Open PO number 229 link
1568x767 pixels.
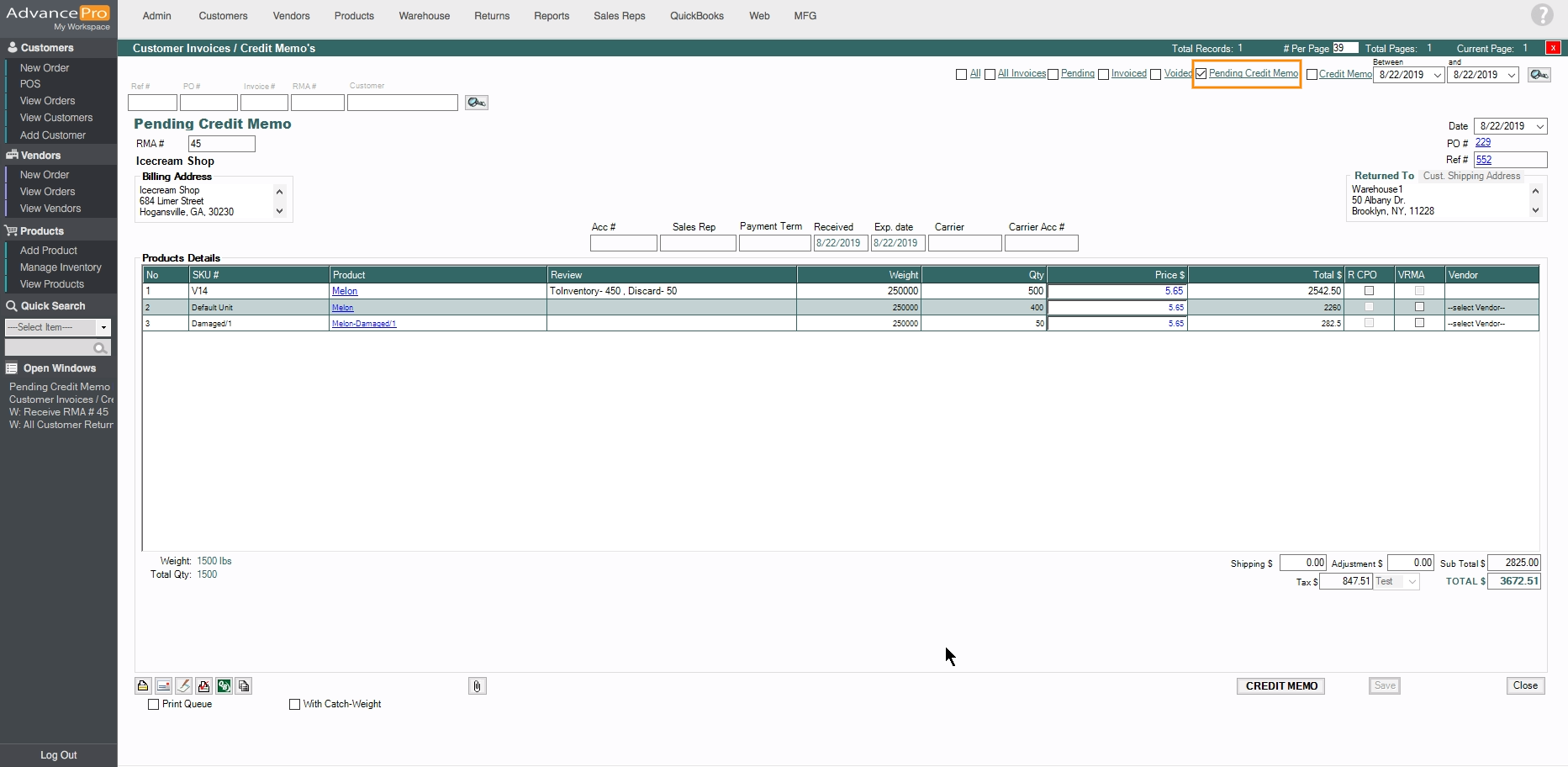[1482, 143]
